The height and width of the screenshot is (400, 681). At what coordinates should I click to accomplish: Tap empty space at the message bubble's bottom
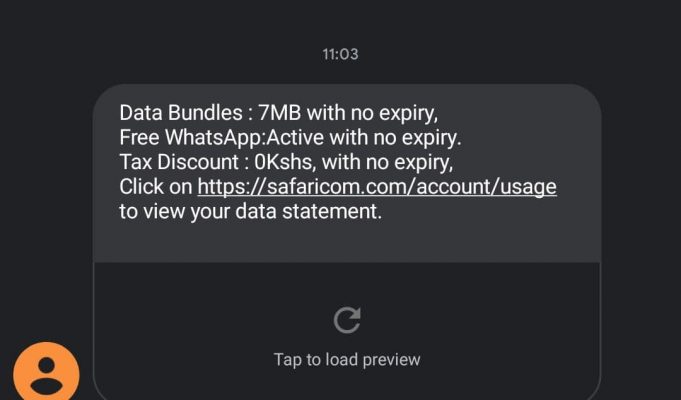point(347,243)
